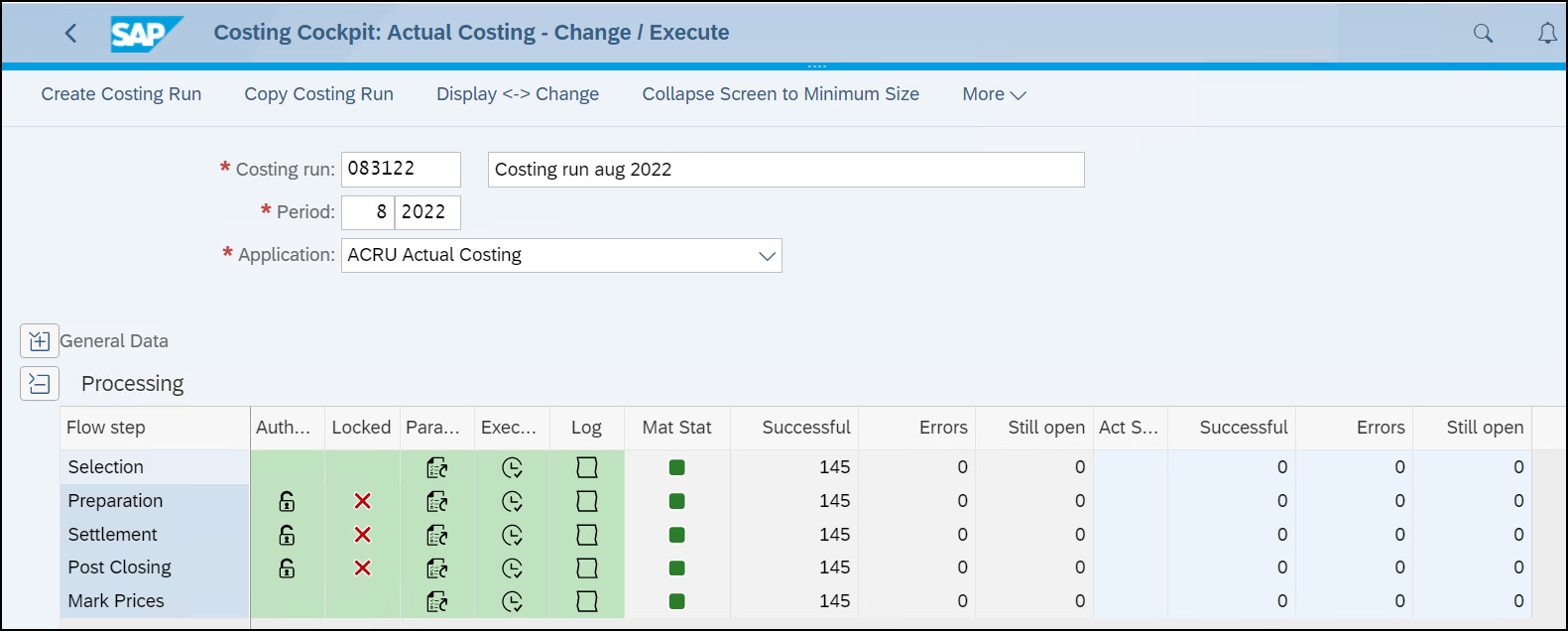1568x631 pixels.
Task: Select the Post Closing flow step row
Action: (x=155, y=568)
